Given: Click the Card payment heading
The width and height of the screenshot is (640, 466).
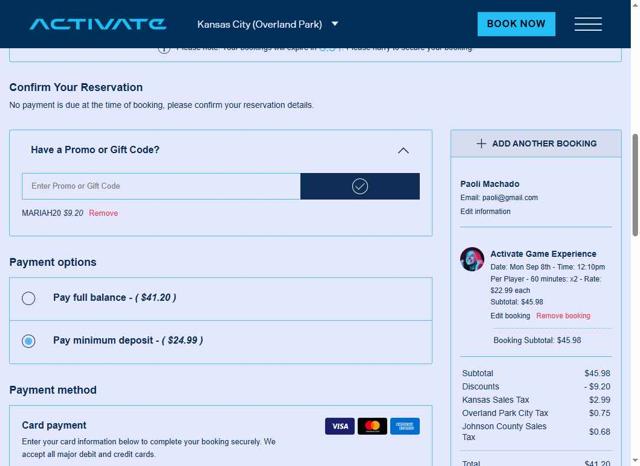Looking at the screenshot, I should pyautogui.click(x=54, y=425).
